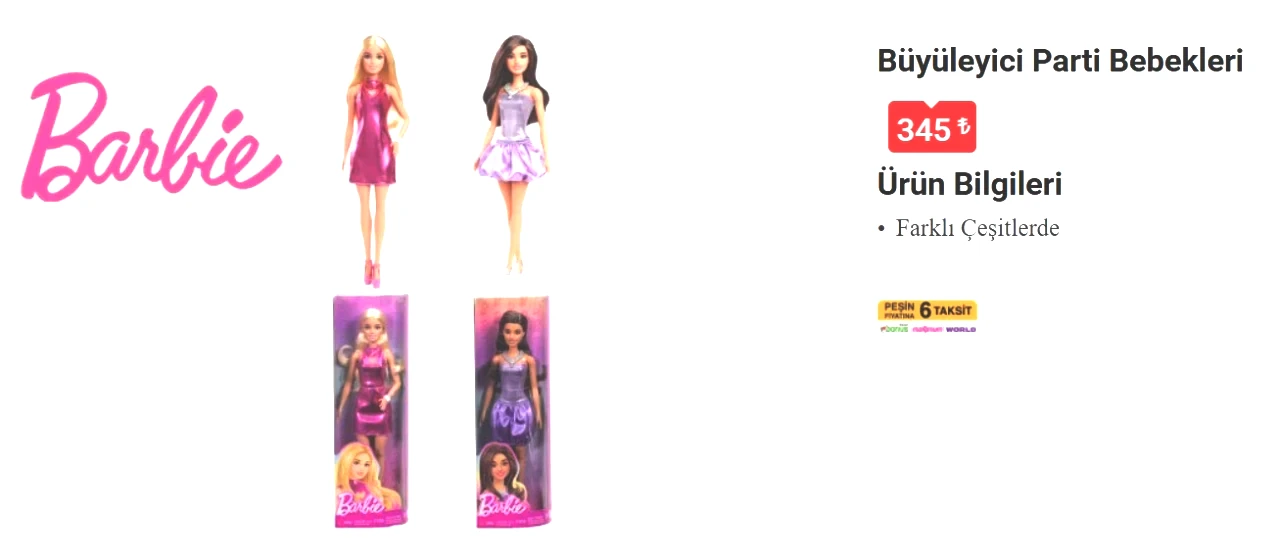Image resolution: width=1280 pixels, height=556 pixels.
Task: Click blonde face portrait on pink box
Action: 359,465
